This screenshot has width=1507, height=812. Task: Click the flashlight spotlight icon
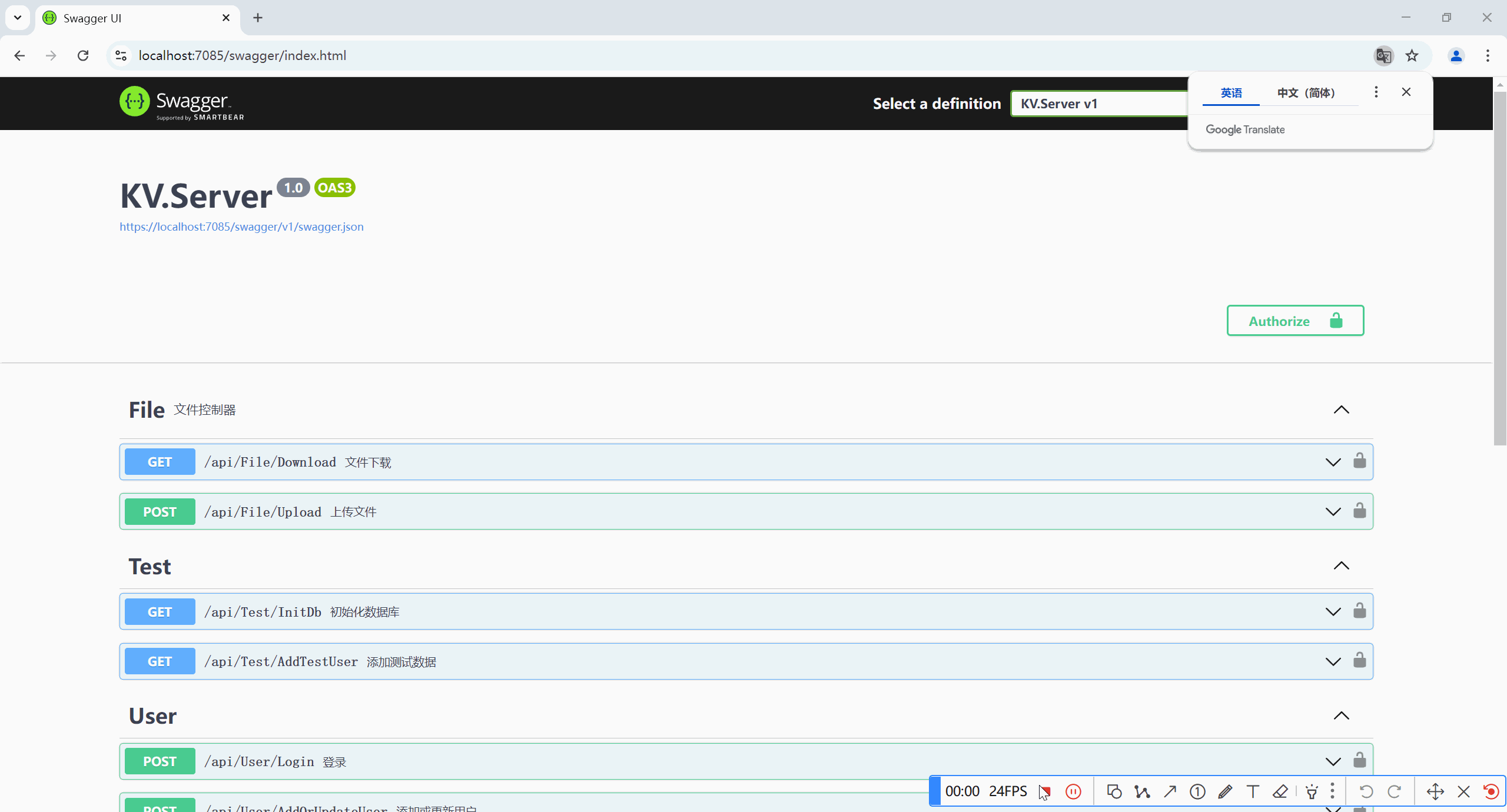tap(1312, 791)
